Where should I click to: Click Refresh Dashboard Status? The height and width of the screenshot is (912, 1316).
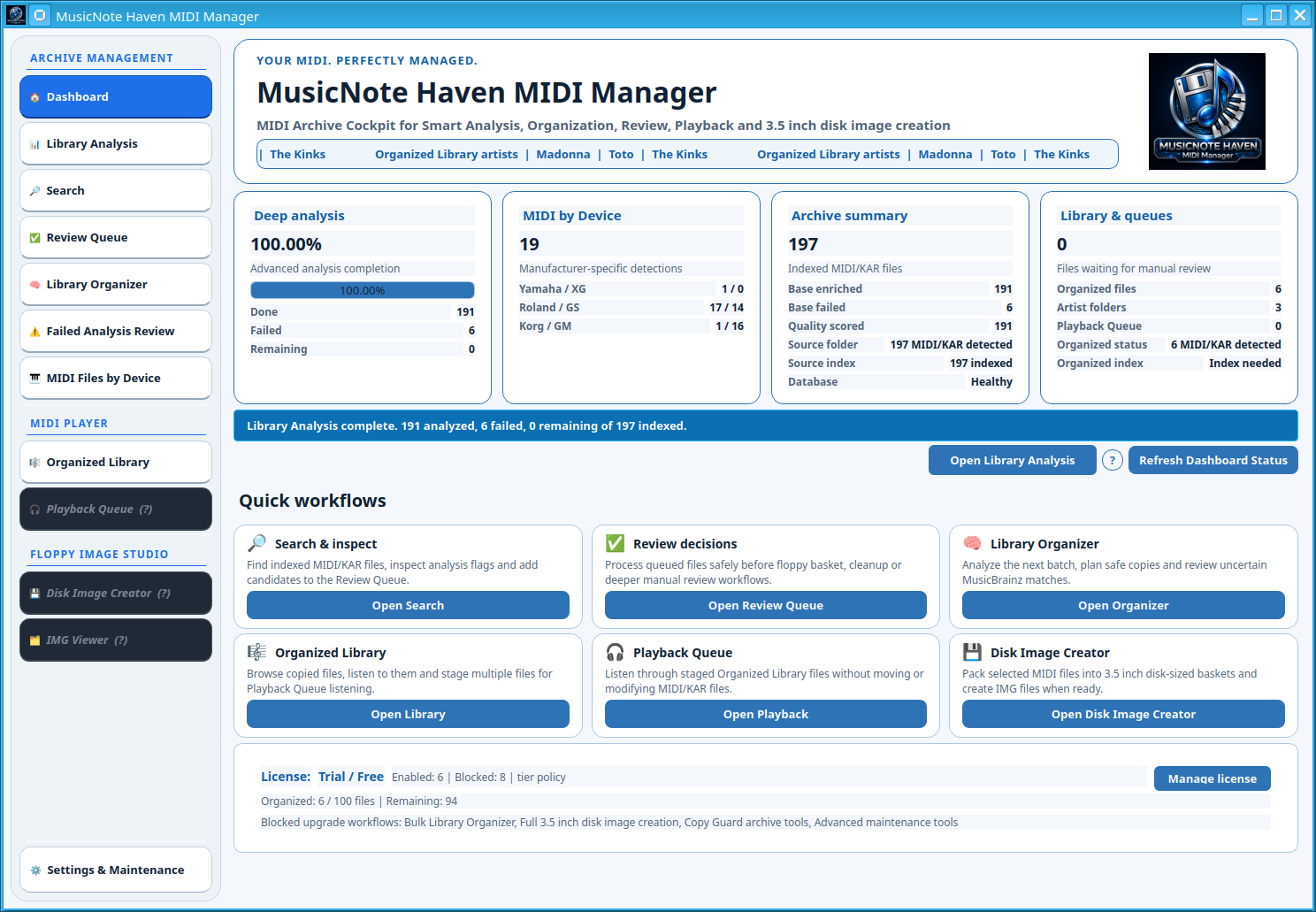click(1213, 460)
